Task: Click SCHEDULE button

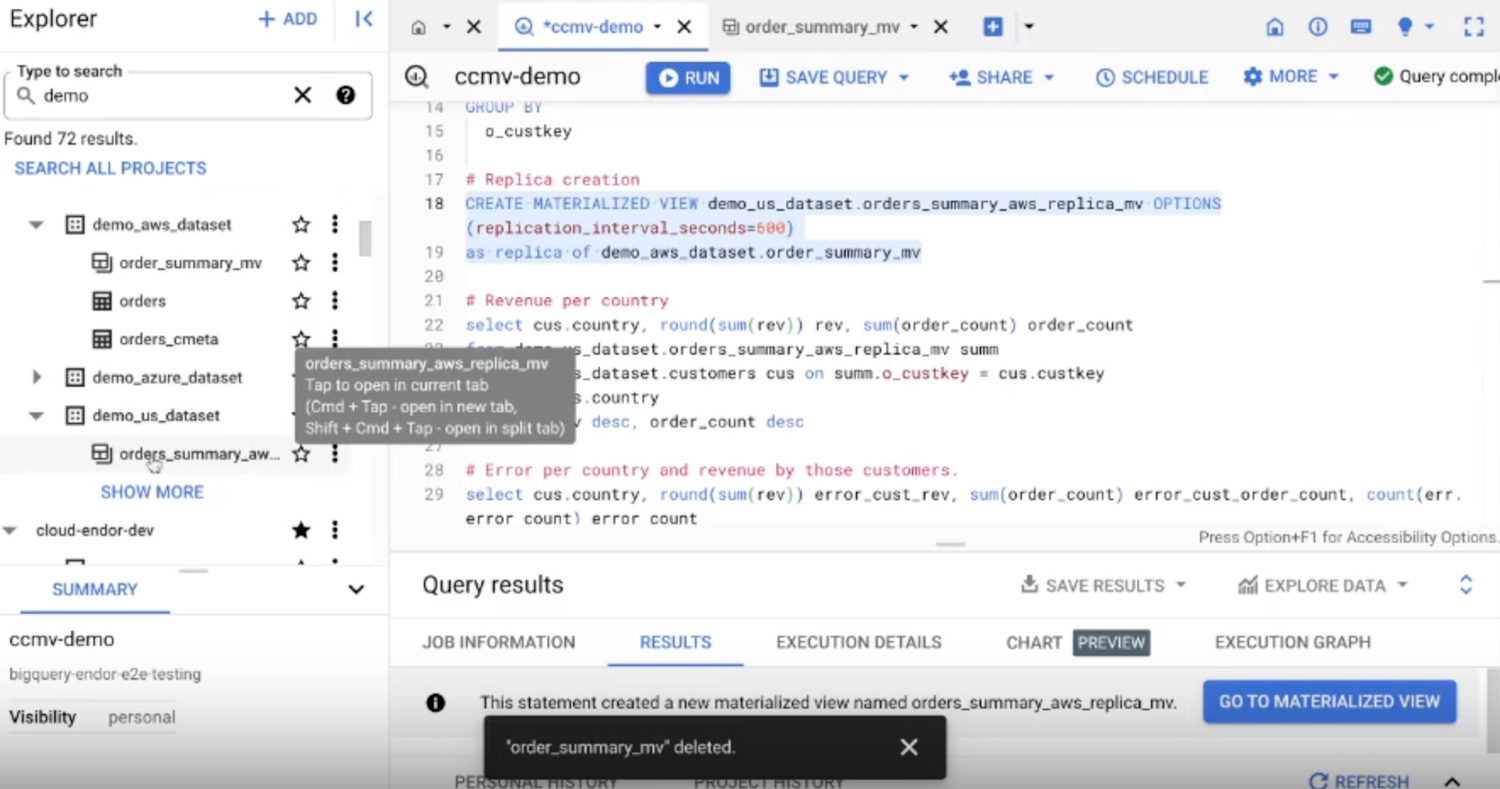Action: tap(1152, 77)
